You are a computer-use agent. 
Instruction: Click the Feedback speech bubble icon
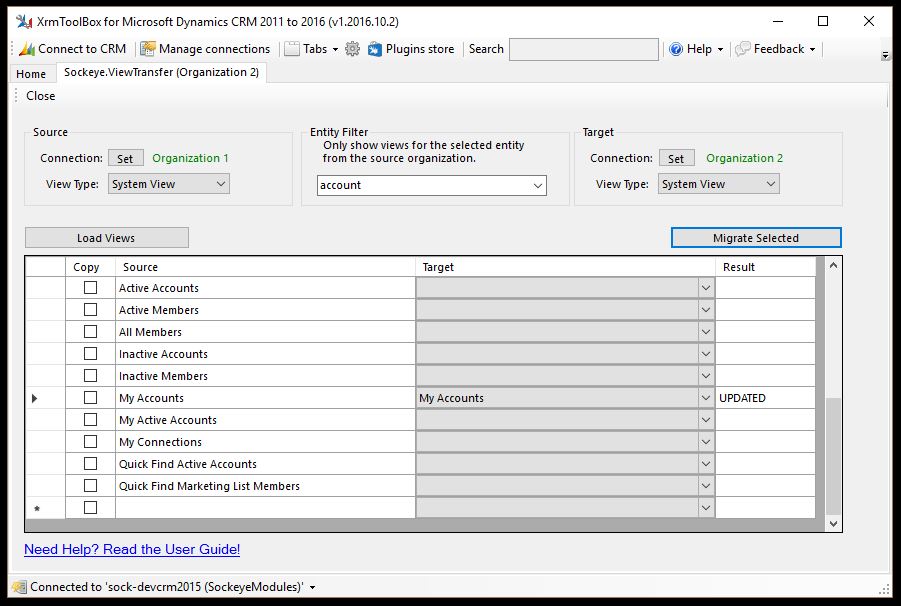coord(743,49)
